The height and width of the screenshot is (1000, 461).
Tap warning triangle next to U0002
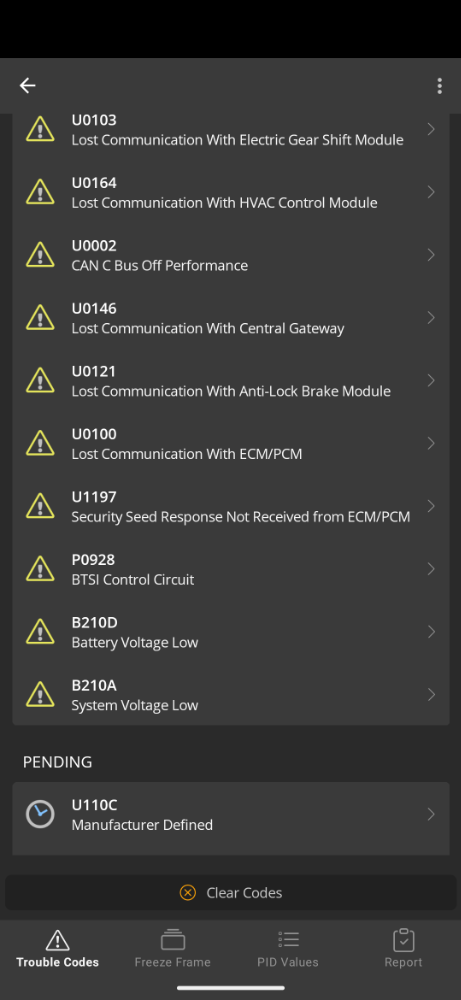point(40,254)
